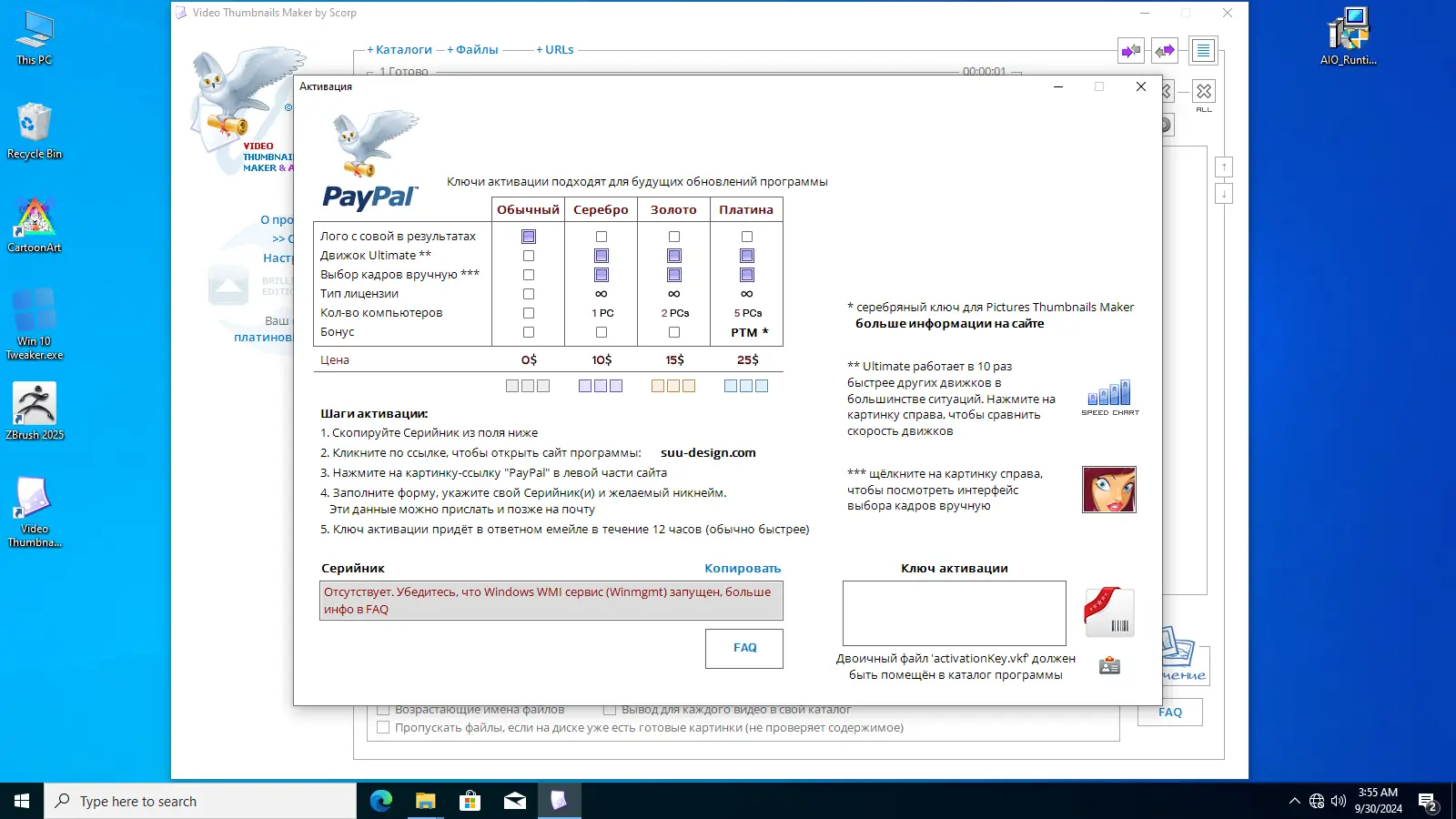This screenshot has width=1456, height=819.
Task: Click the move up arrow in main window
Action: [1224, 167]
